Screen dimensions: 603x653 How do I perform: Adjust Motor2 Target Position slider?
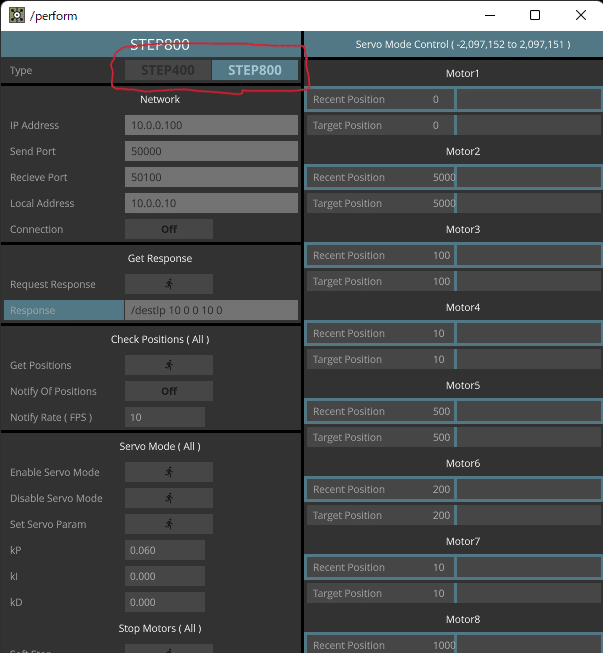[x=453, y=203]
